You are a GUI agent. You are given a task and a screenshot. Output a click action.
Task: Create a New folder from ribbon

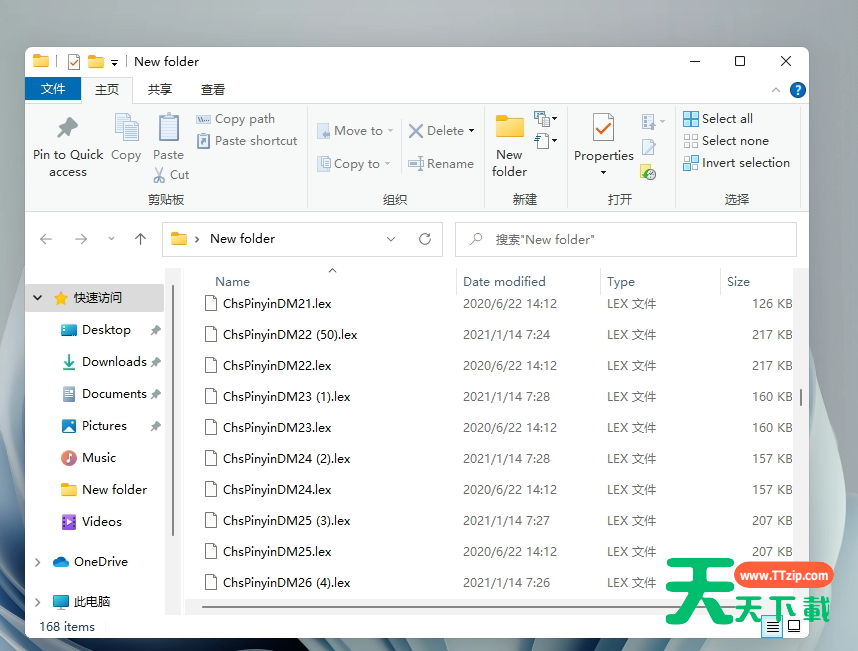pos(510,129)
